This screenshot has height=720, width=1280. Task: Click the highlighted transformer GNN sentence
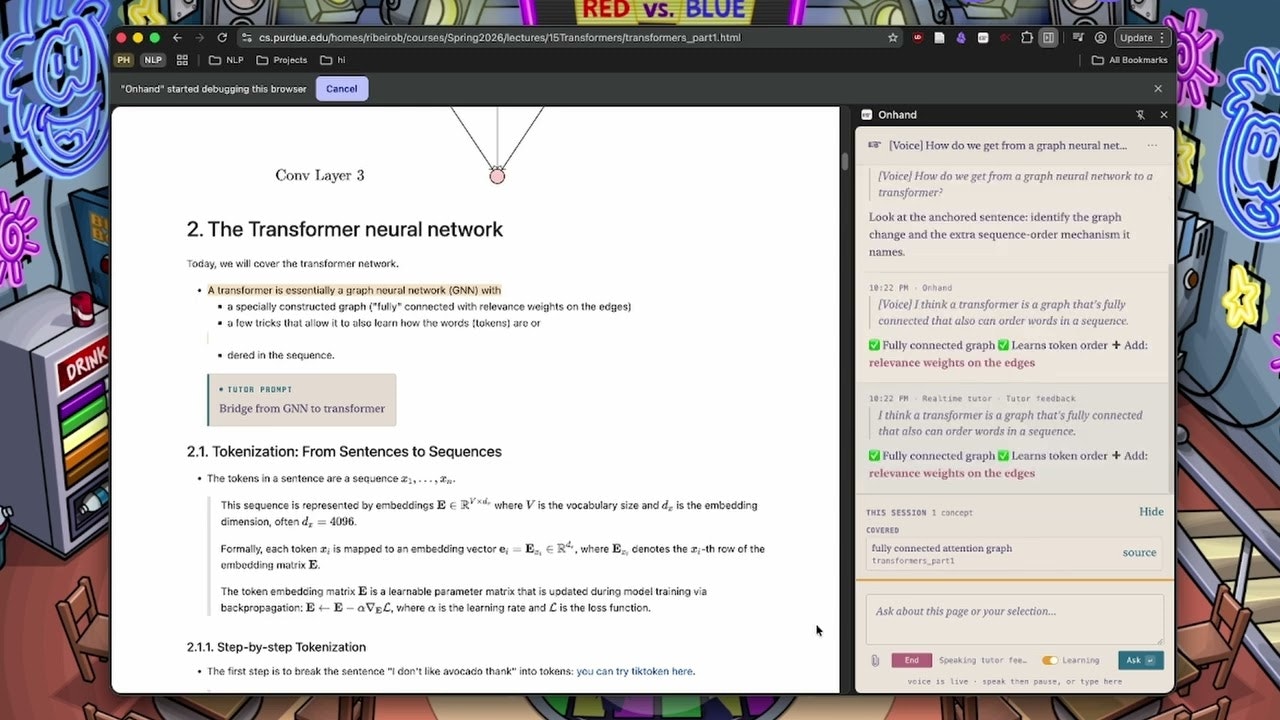click(354, 290)
